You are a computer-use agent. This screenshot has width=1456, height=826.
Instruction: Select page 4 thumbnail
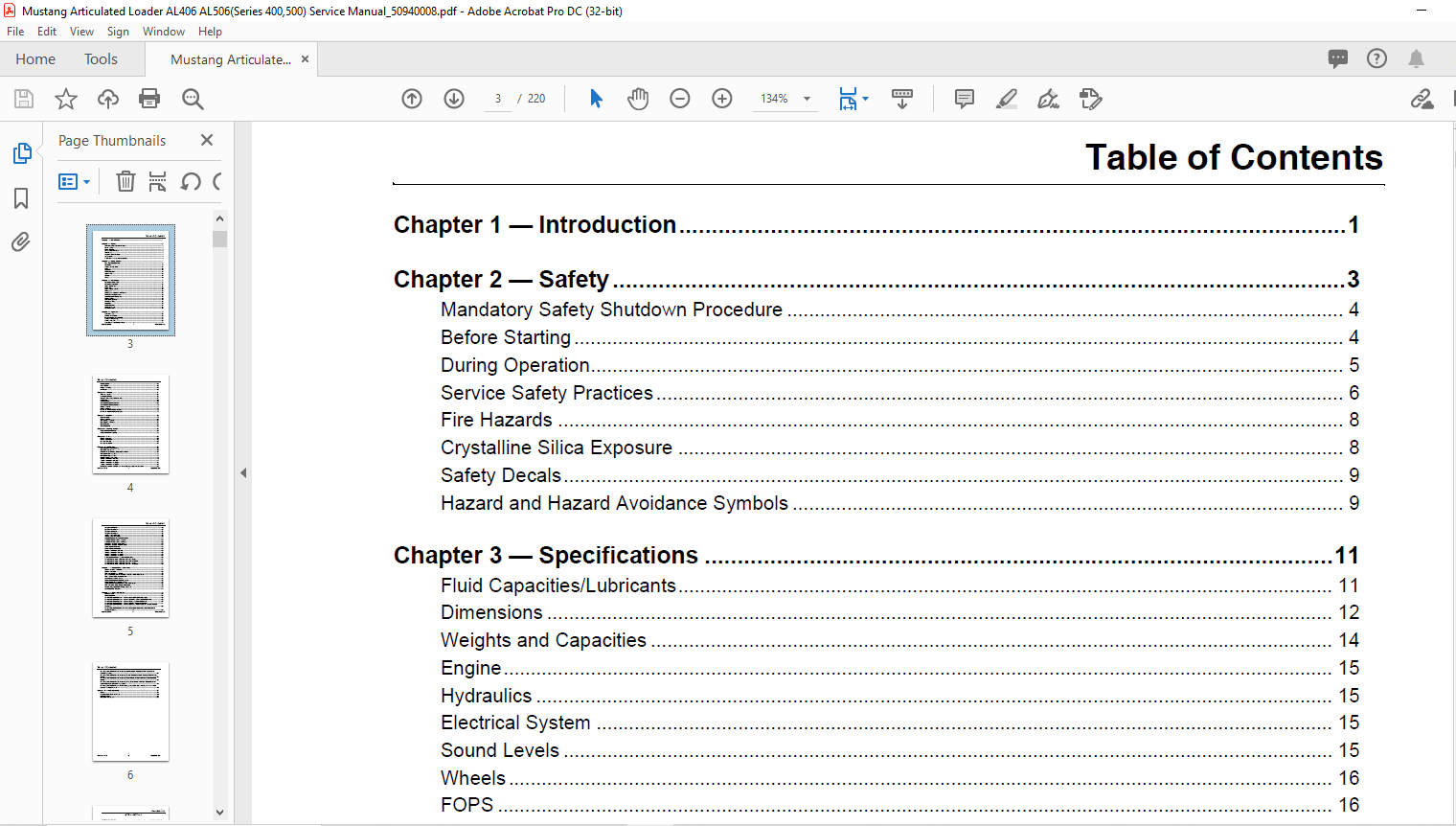click(x=130, y=424)
